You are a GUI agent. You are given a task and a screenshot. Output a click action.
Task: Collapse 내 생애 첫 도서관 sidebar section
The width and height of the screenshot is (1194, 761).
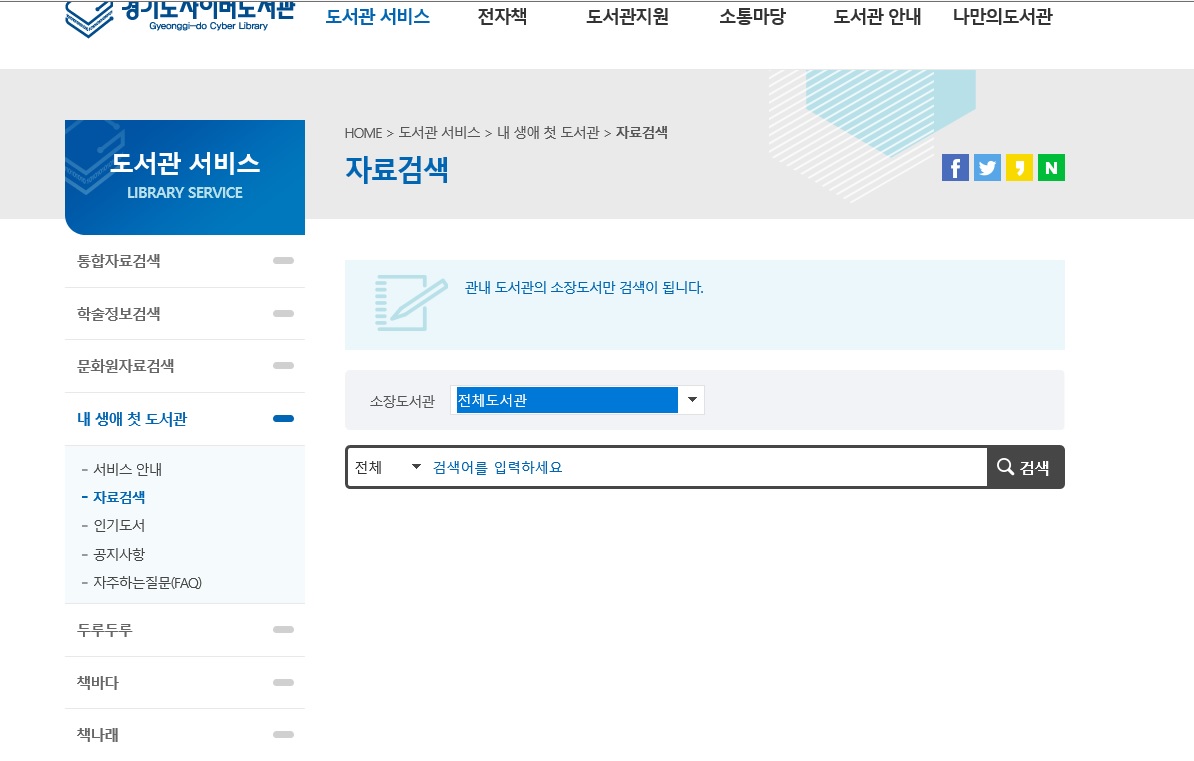pos(185,418)
